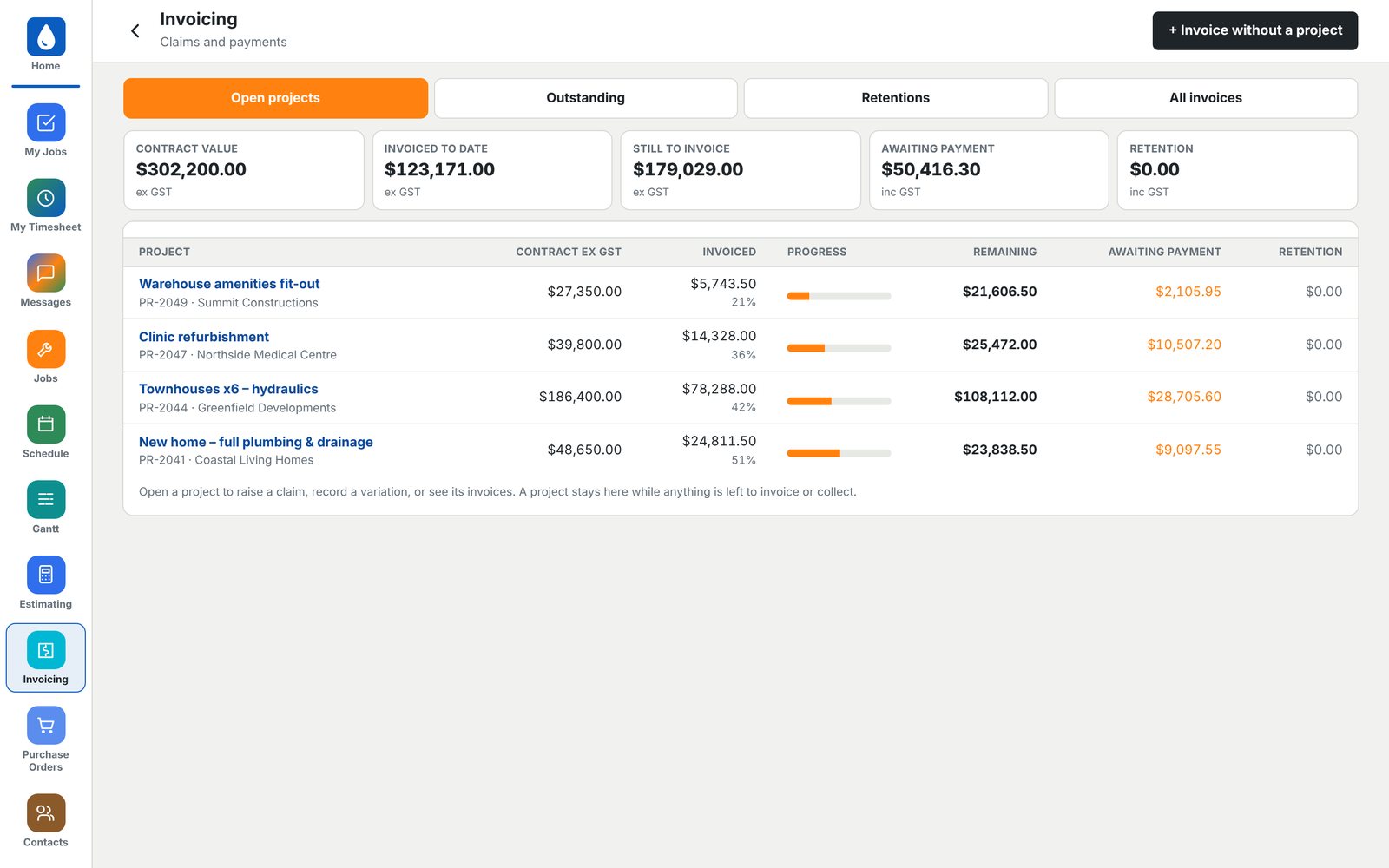Click the Awaiting Payment $50,416.30 card

pyautogui.click(x=989, y=170)
